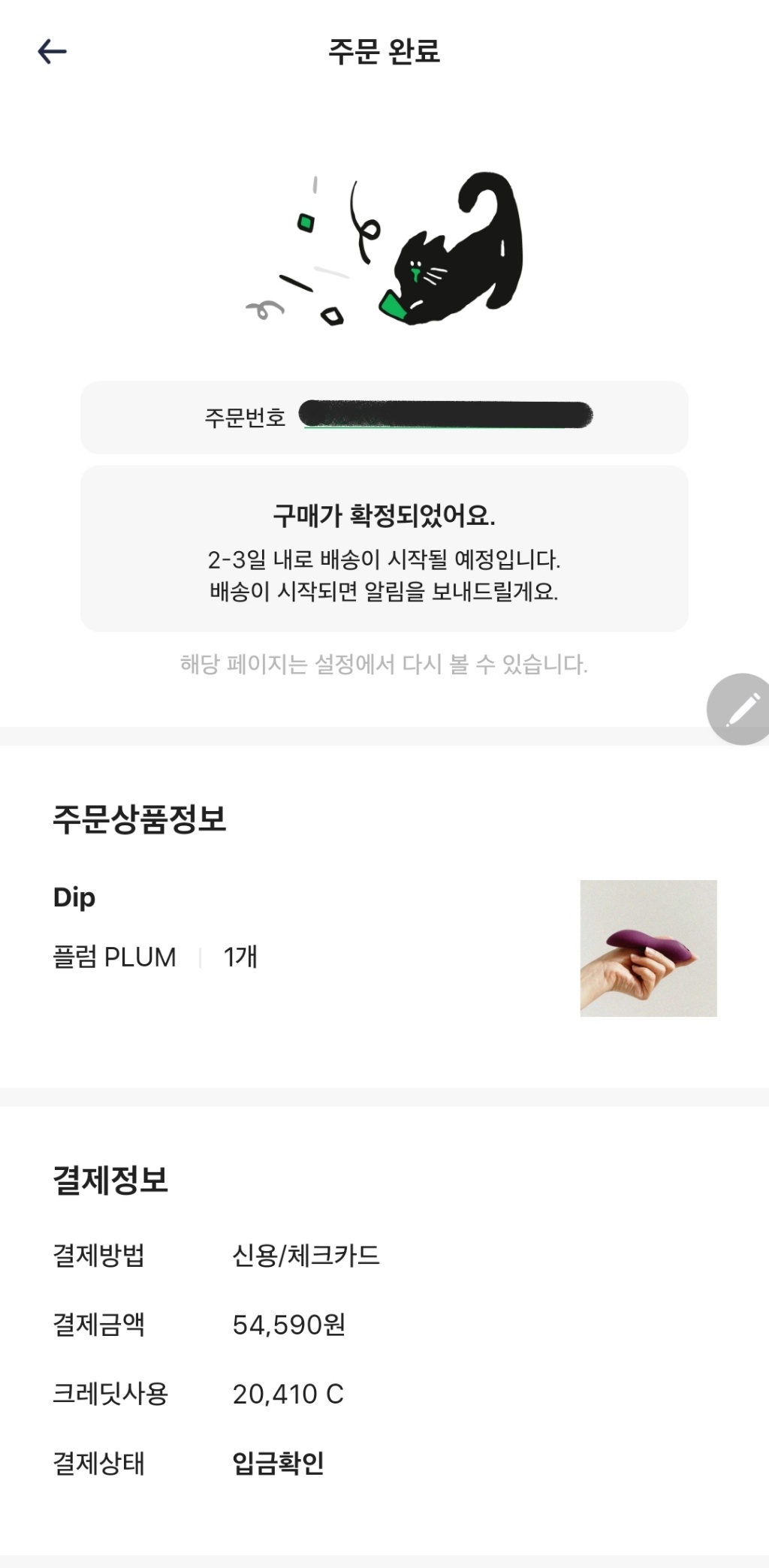Select the redacted order number field
The width and height of the screenshot is (769, 1568).
(x=446, y=415)
